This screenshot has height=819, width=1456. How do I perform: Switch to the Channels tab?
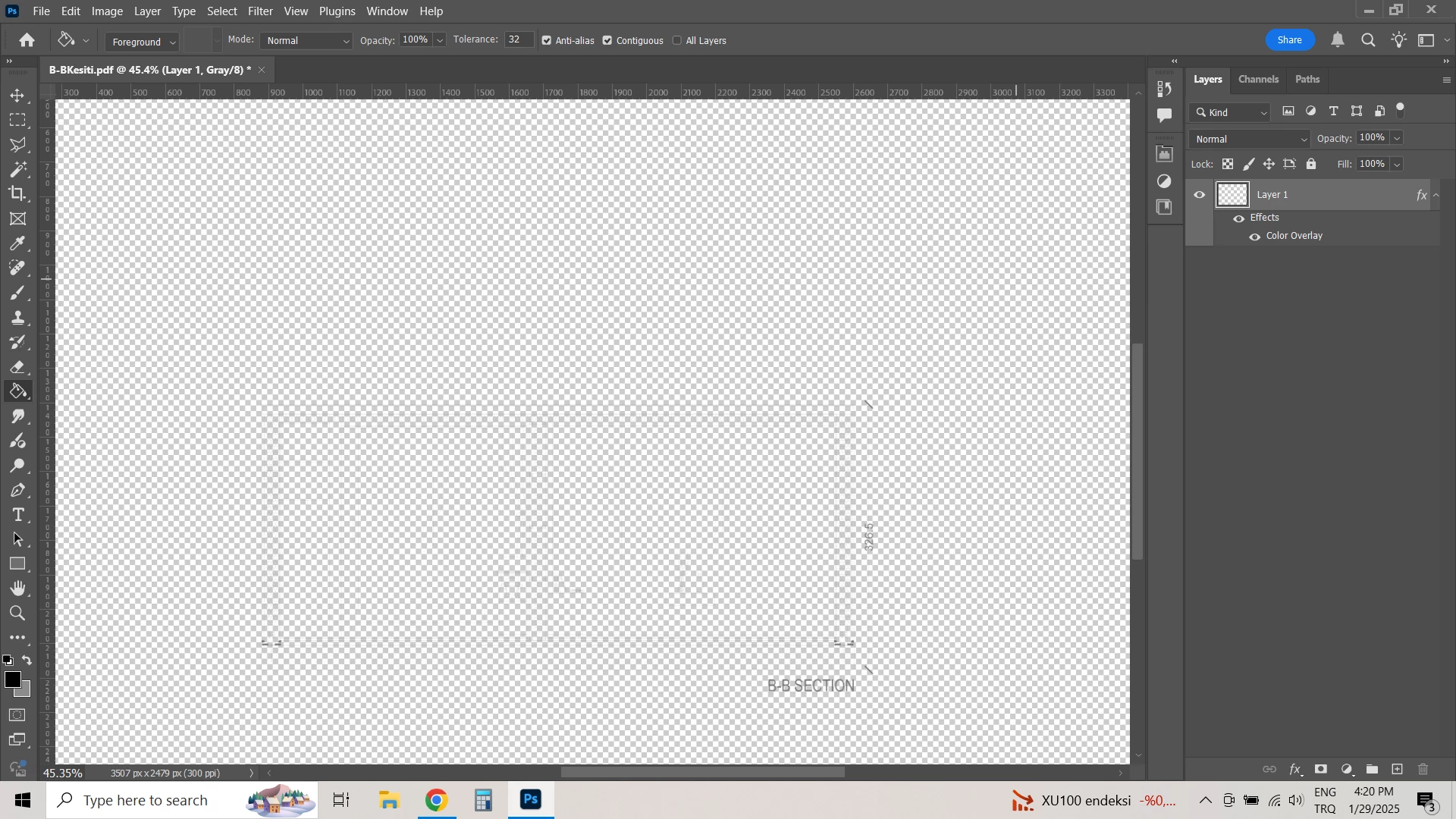tap(1258, 80)
